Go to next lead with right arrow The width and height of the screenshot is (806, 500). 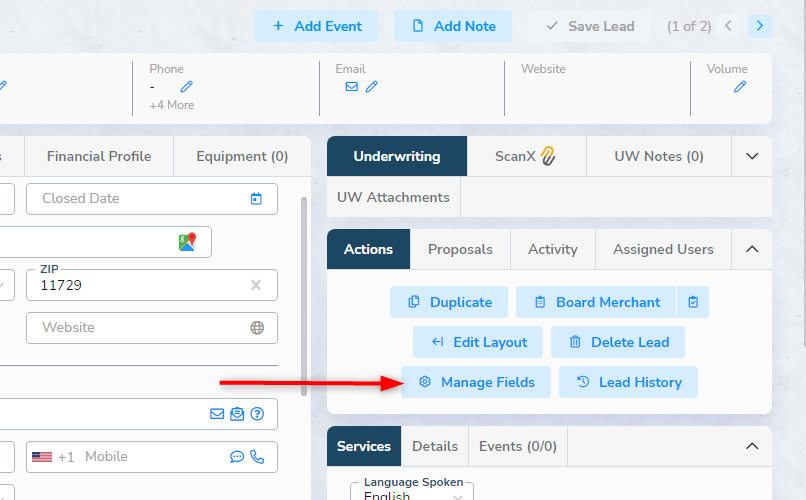[760, 26]
